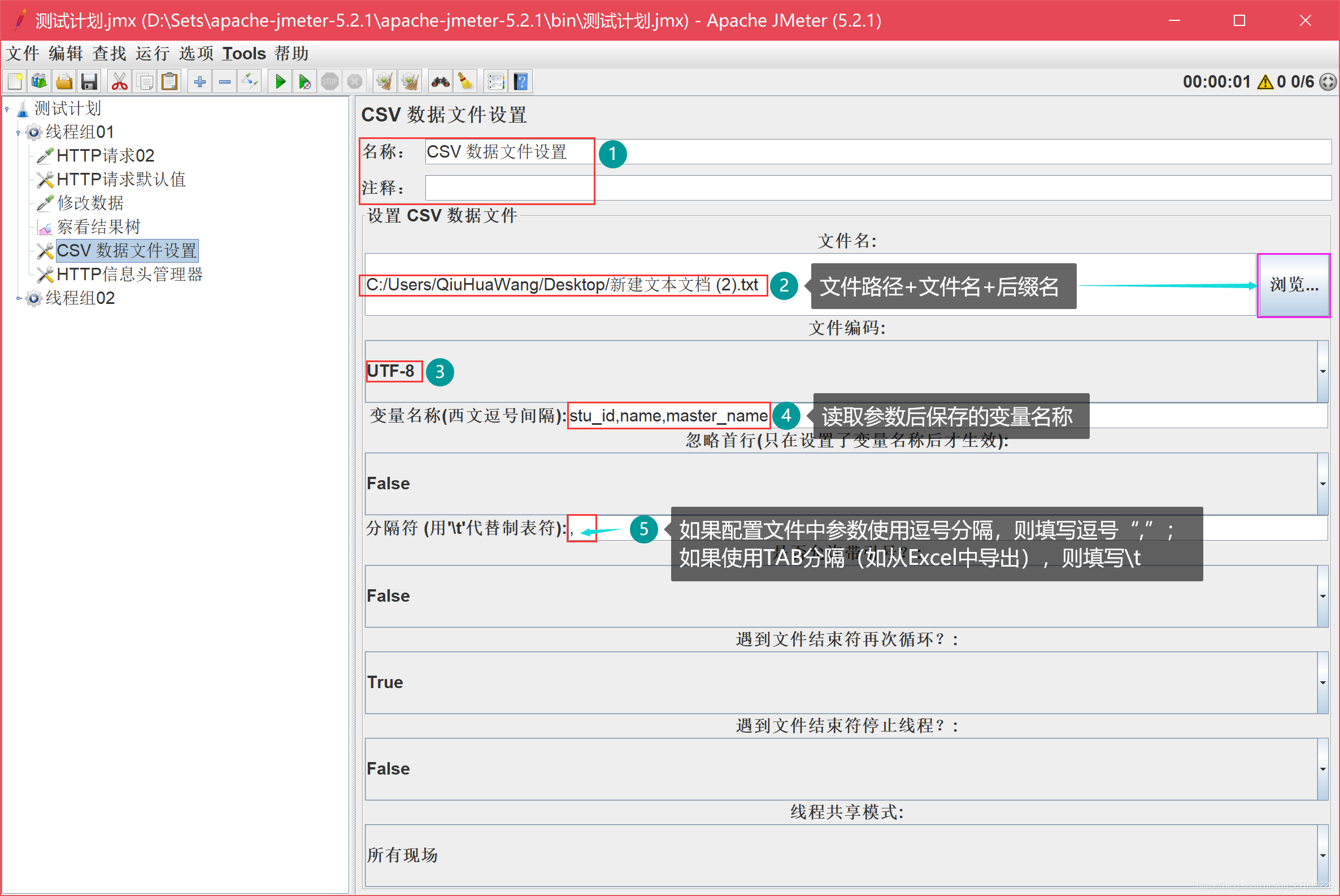This screenshot has height=896, width=1340.
Task: Expand the 线程组02 tree node
Action: [18, 298]
